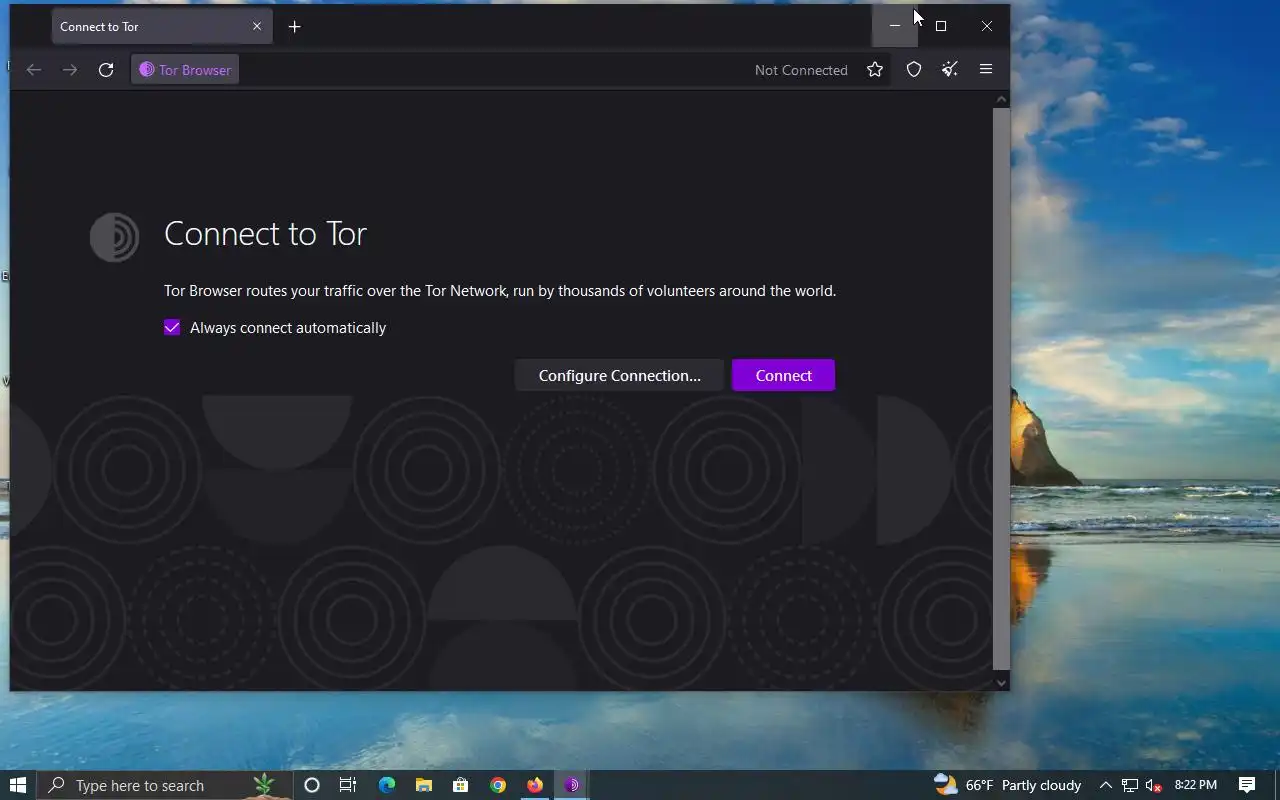Click the scrollbar down arrow
Viewport: 1280px width, 800px height.
click(x=1001, y=683)
